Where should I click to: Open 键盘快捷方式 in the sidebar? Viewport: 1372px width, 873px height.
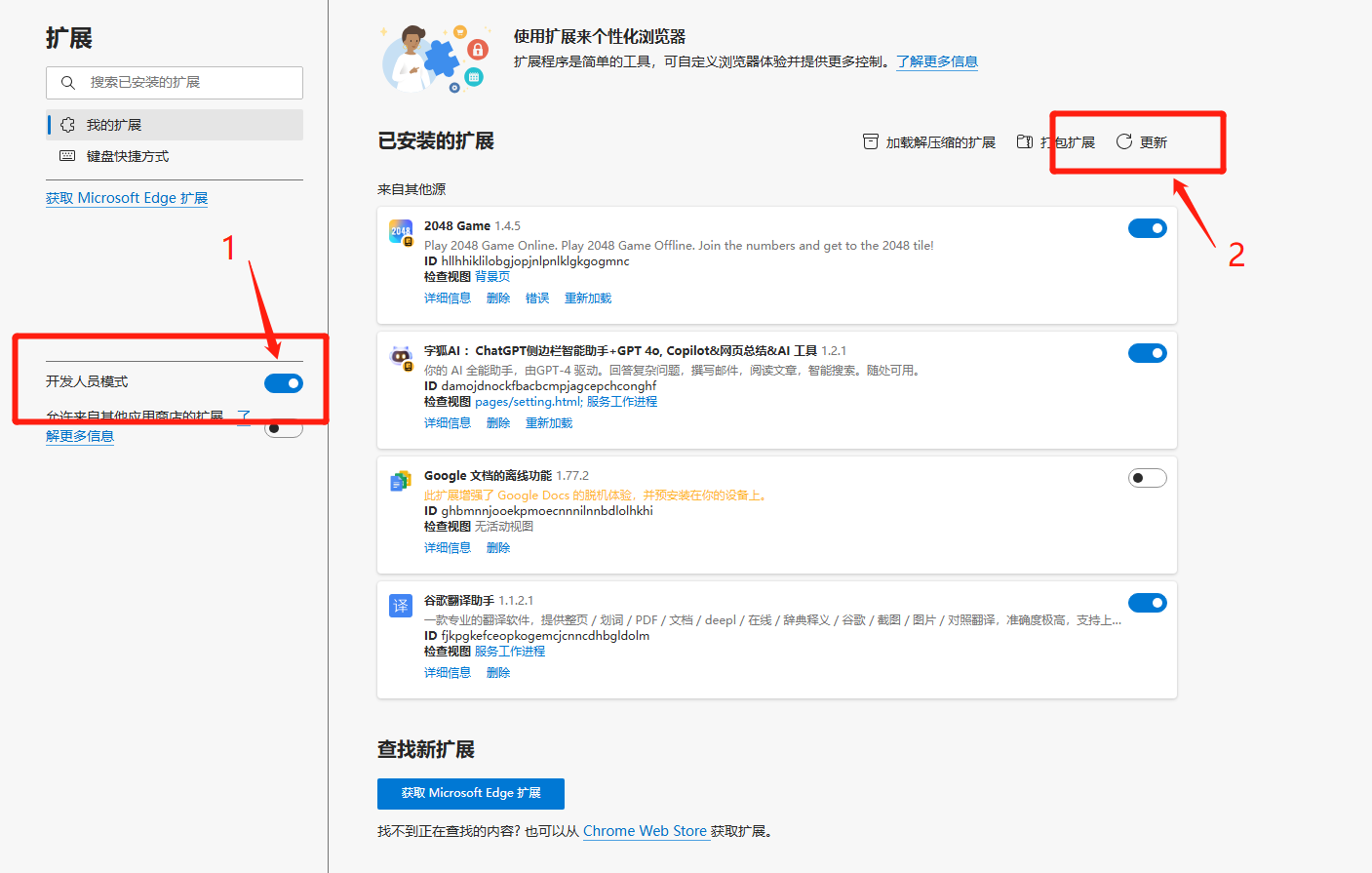tap(175, 156)
